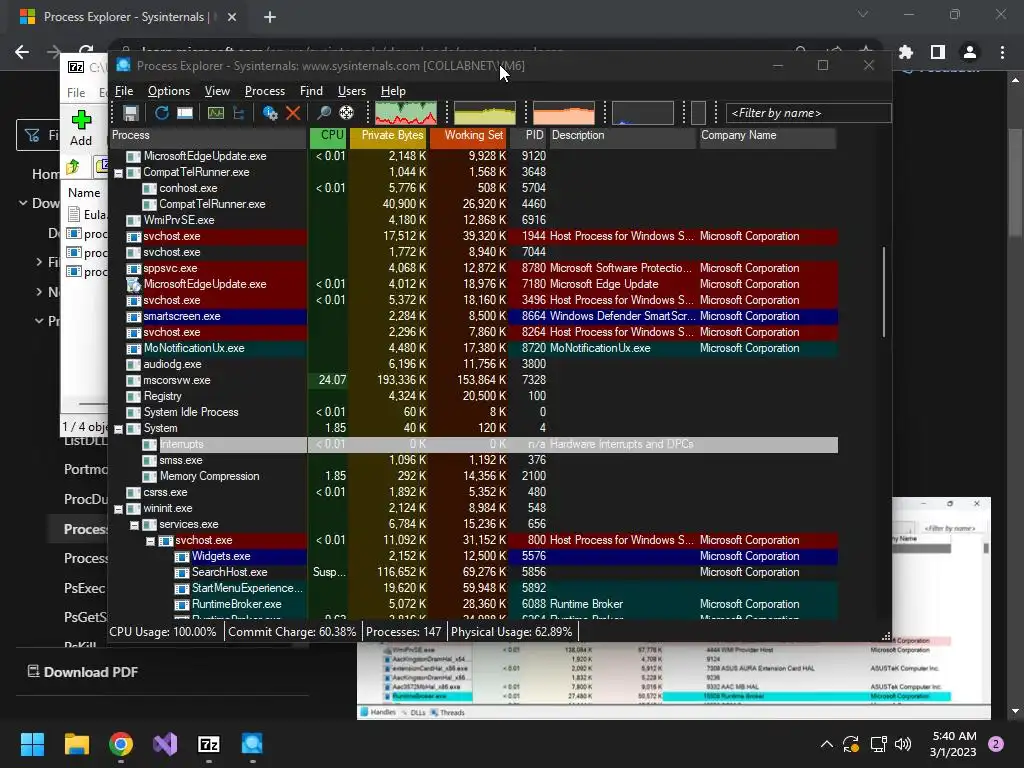Sort by Private Bytes column header
Image resolution: width=1024 pixels, height=768 pixels.
388,136
